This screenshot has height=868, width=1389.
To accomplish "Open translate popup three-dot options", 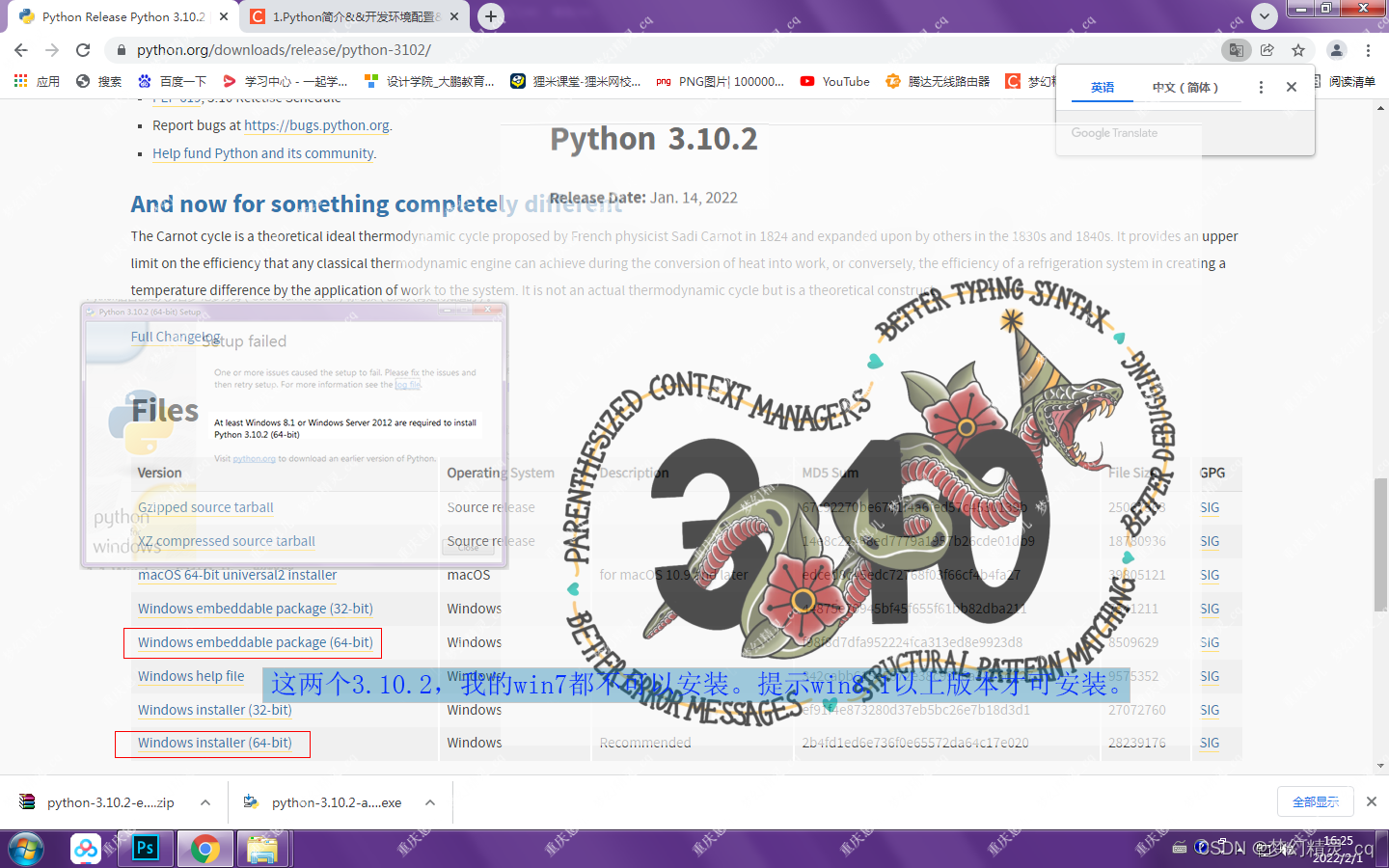I will [x=1261, y=87].
